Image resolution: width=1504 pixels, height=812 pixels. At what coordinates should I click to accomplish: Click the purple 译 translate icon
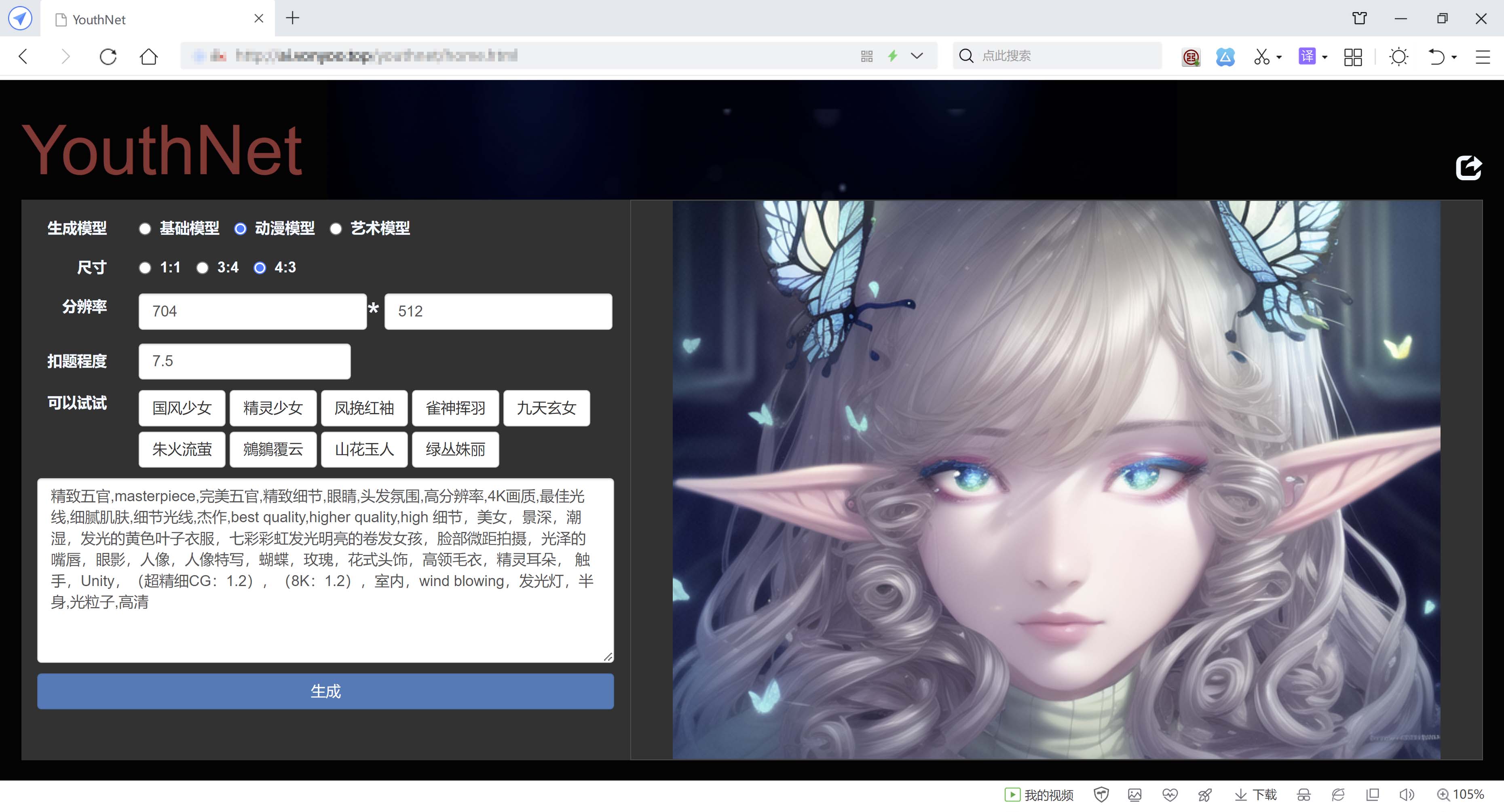(x=1307, y=56)
